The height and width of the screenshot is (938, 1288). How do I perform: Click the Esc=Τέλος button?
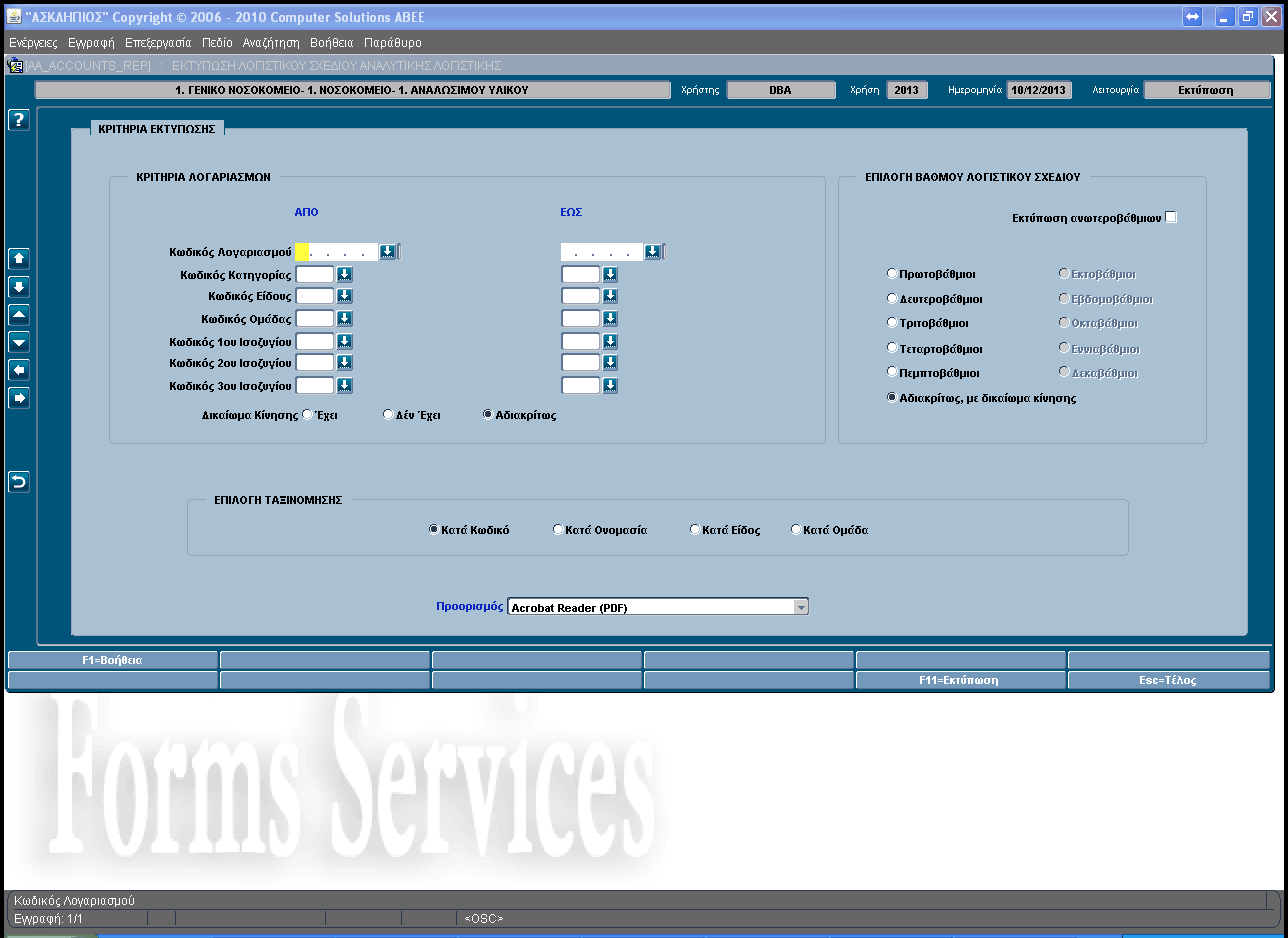tap(1169, 680)
